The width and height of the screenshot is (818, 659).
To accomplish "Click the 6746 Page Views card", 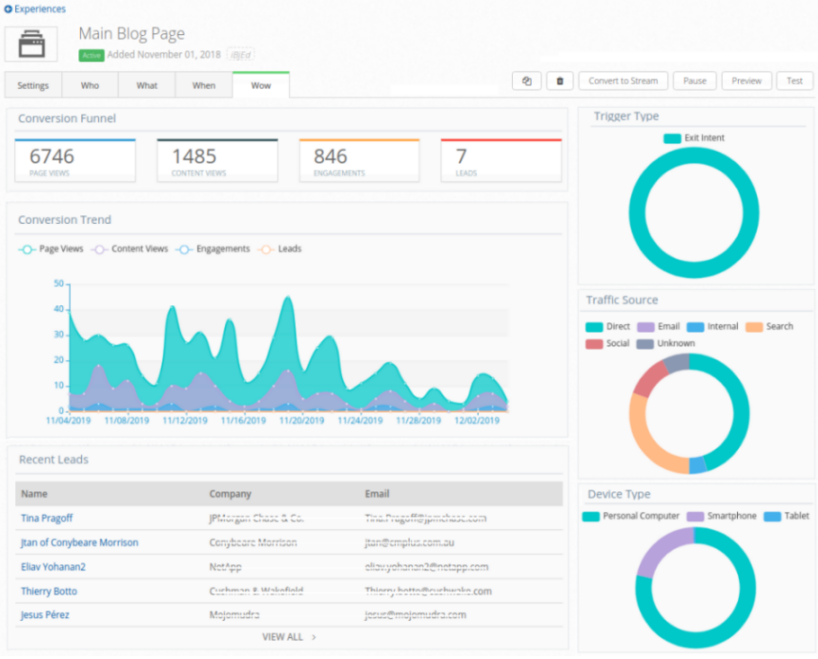I will (x=75, y=161).
